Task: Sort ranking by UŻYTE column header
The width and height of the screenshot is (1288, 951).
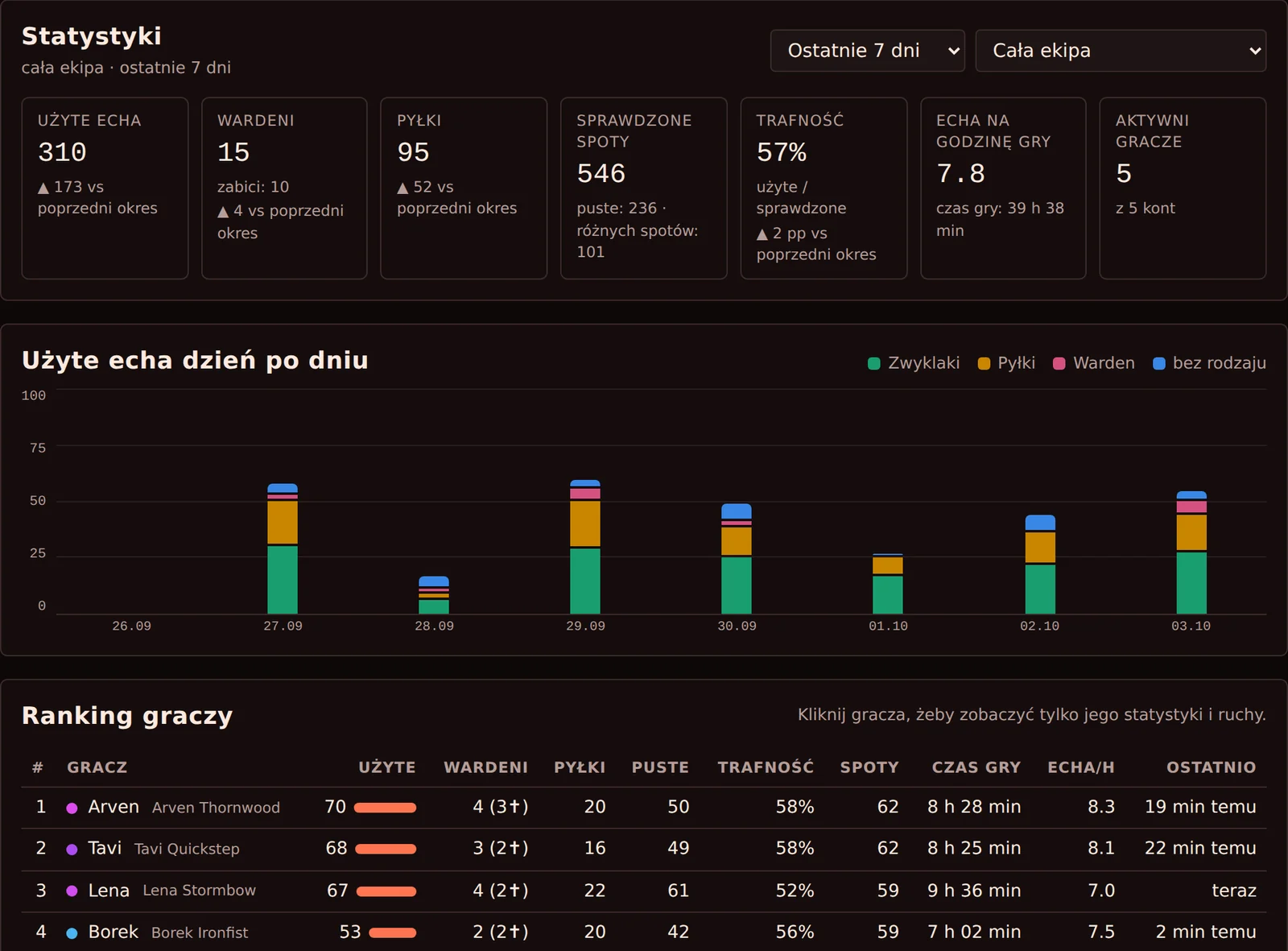Action: click(387, 767)
